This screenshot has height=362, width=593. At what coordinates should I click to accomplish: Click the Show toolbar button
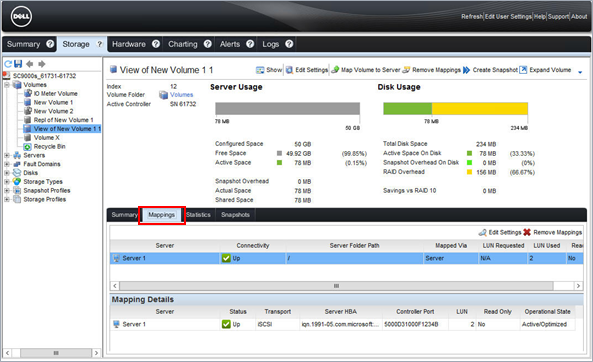(269, 70)
